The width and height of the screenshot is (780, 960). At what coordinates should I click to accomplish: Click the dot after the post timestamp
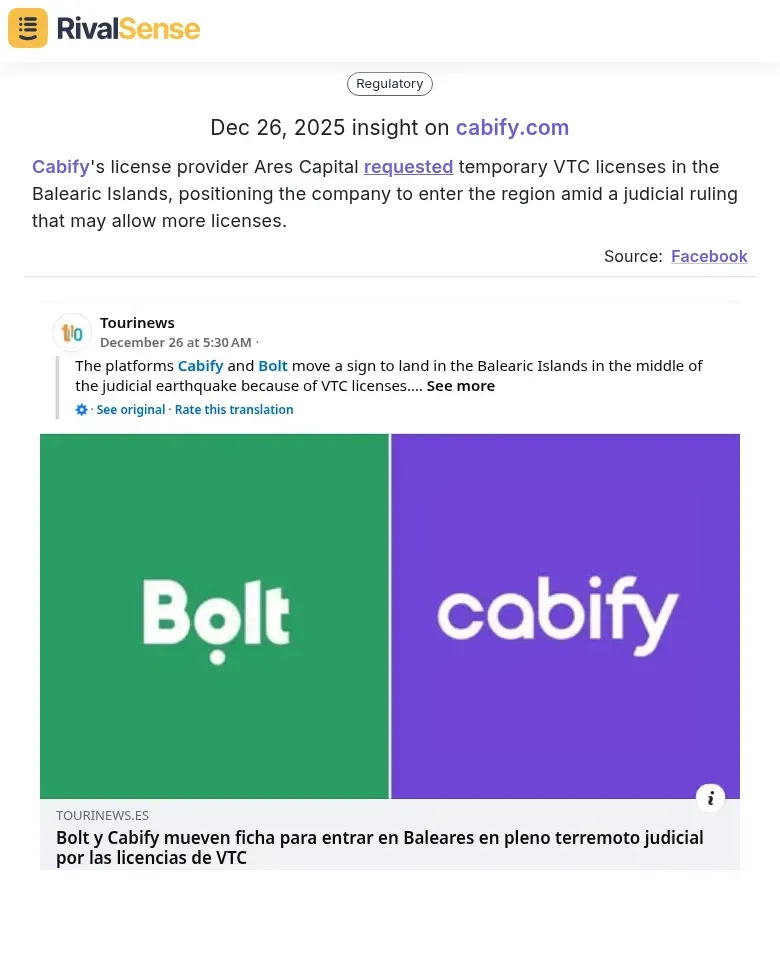click(x=257, y=342)
